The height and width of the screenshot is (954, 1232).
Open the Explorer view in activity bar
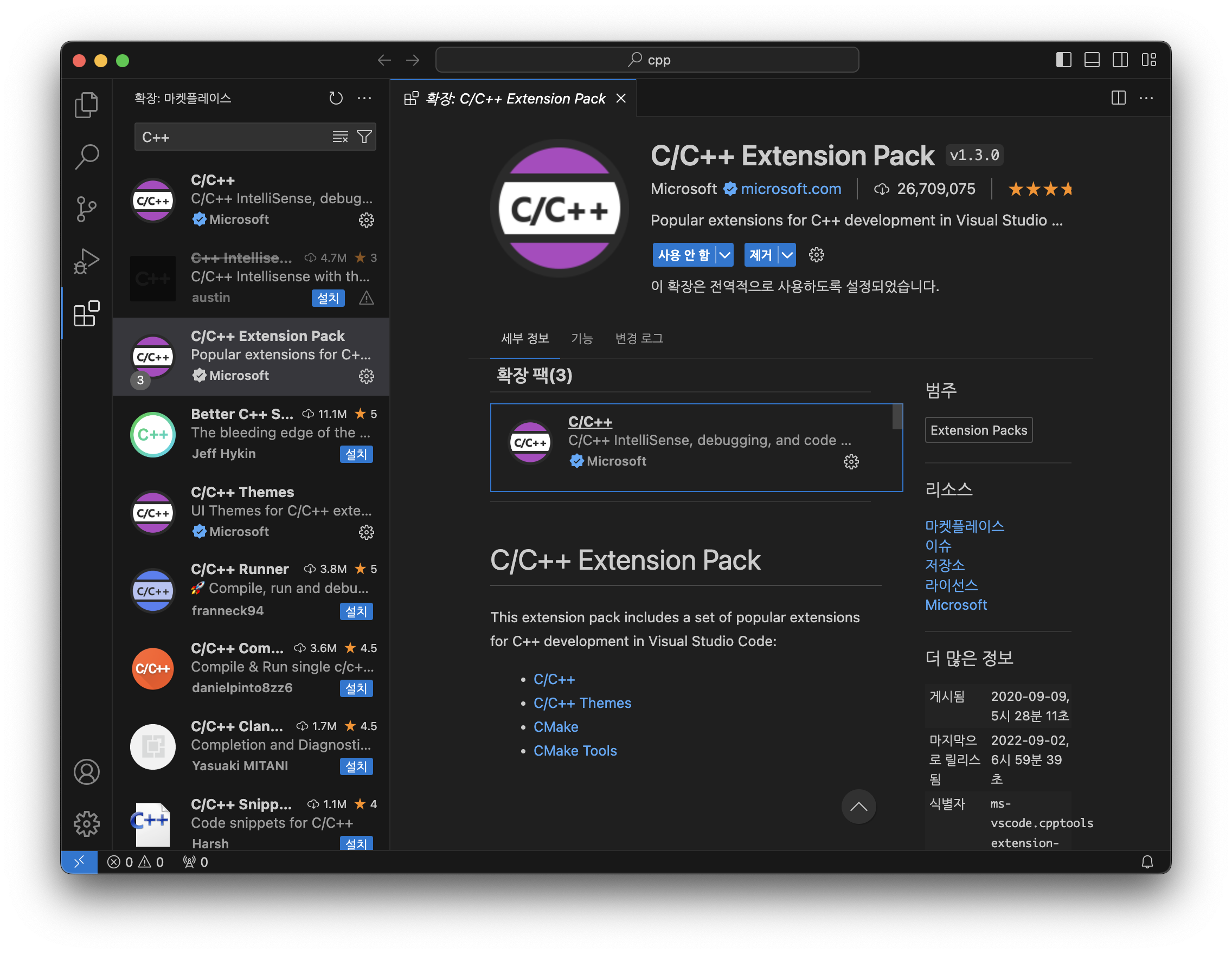click(86, 105)
